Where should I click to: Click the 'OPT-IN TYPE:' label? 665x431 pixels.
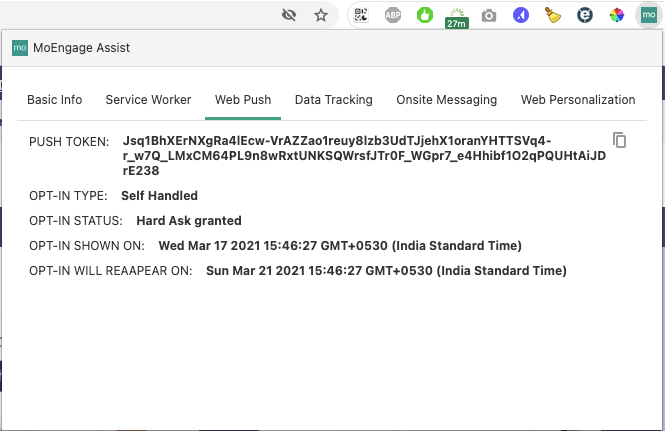68,196
